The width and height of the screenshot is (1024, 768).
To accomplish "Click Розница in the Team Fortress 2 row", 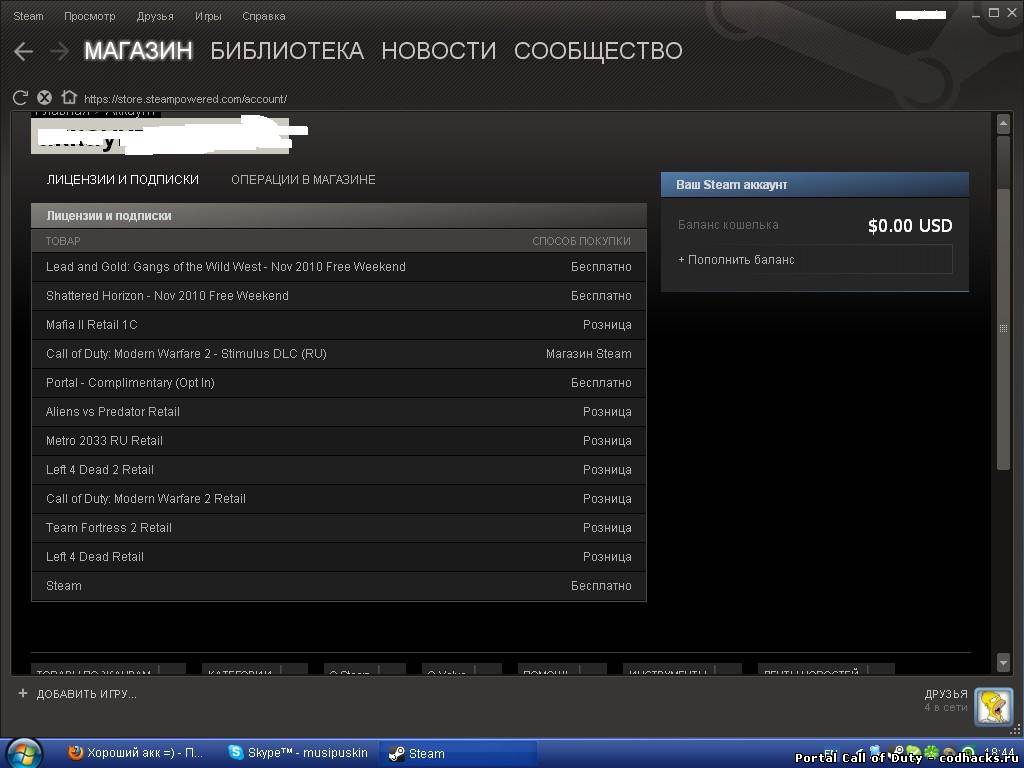I will (x=607, y=528).
